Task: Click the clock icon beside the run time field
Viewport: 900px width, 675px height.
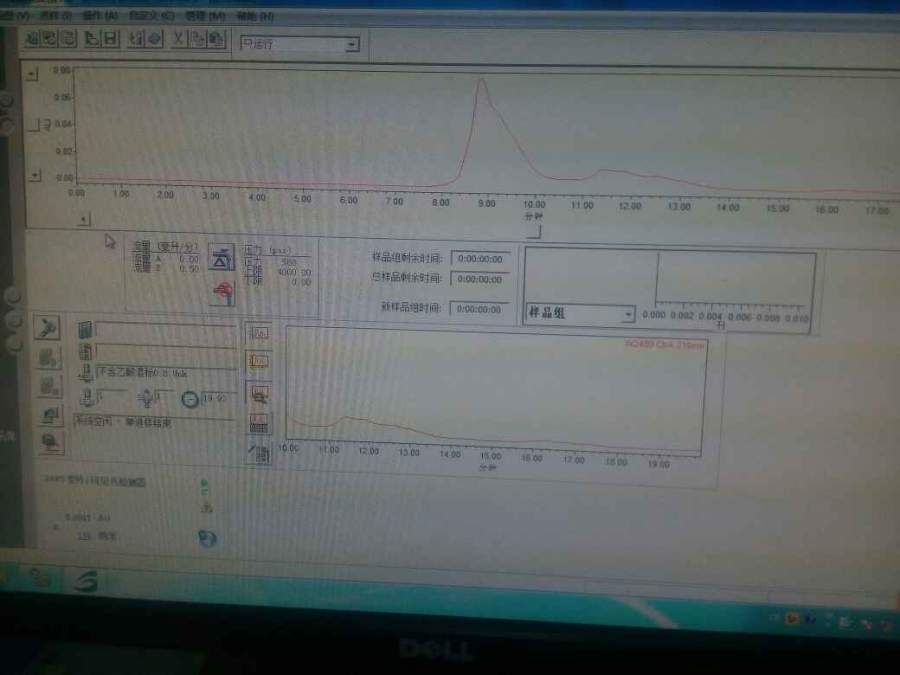Action: 190,398
